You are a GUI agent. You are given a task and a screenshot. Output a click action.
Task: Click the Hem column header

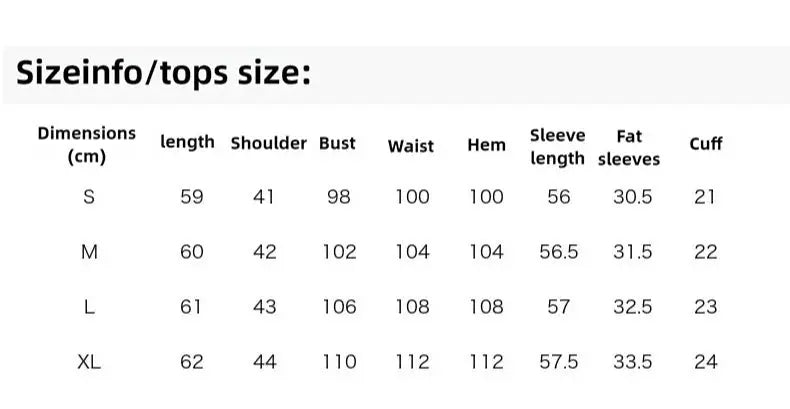[486, 145]
